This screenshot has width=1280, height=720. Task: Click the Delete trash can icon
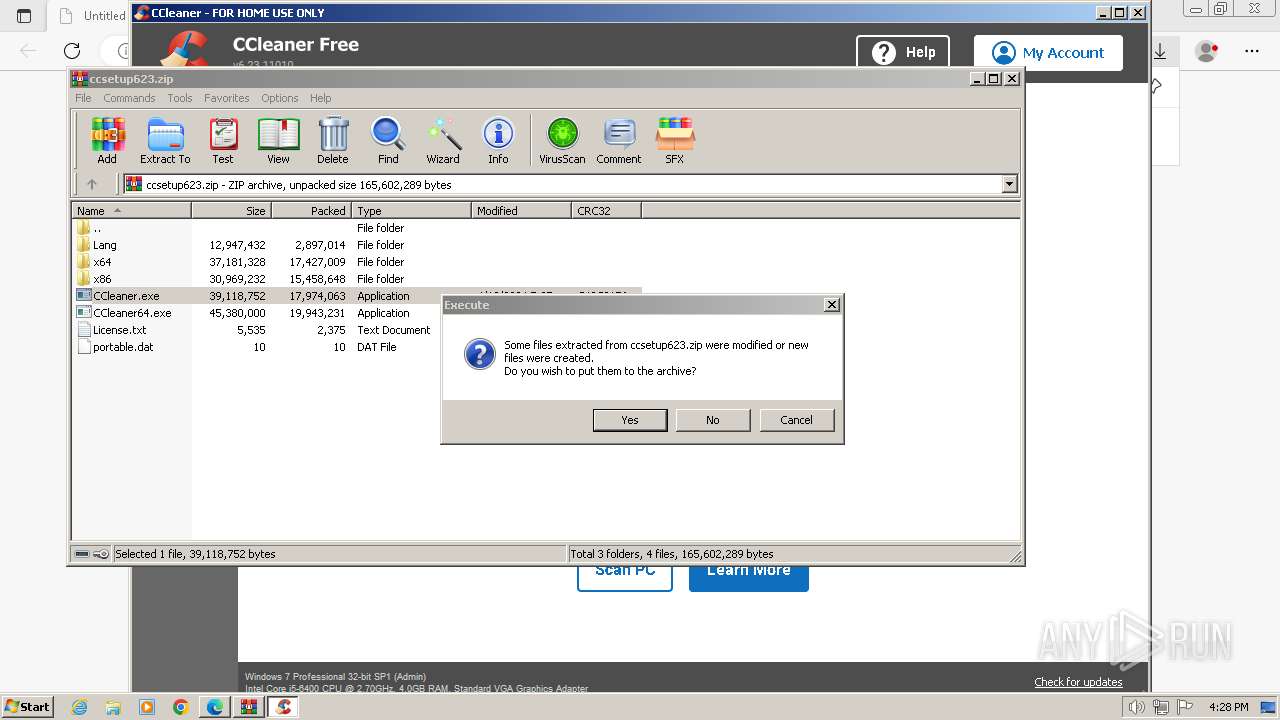(333, 140)
